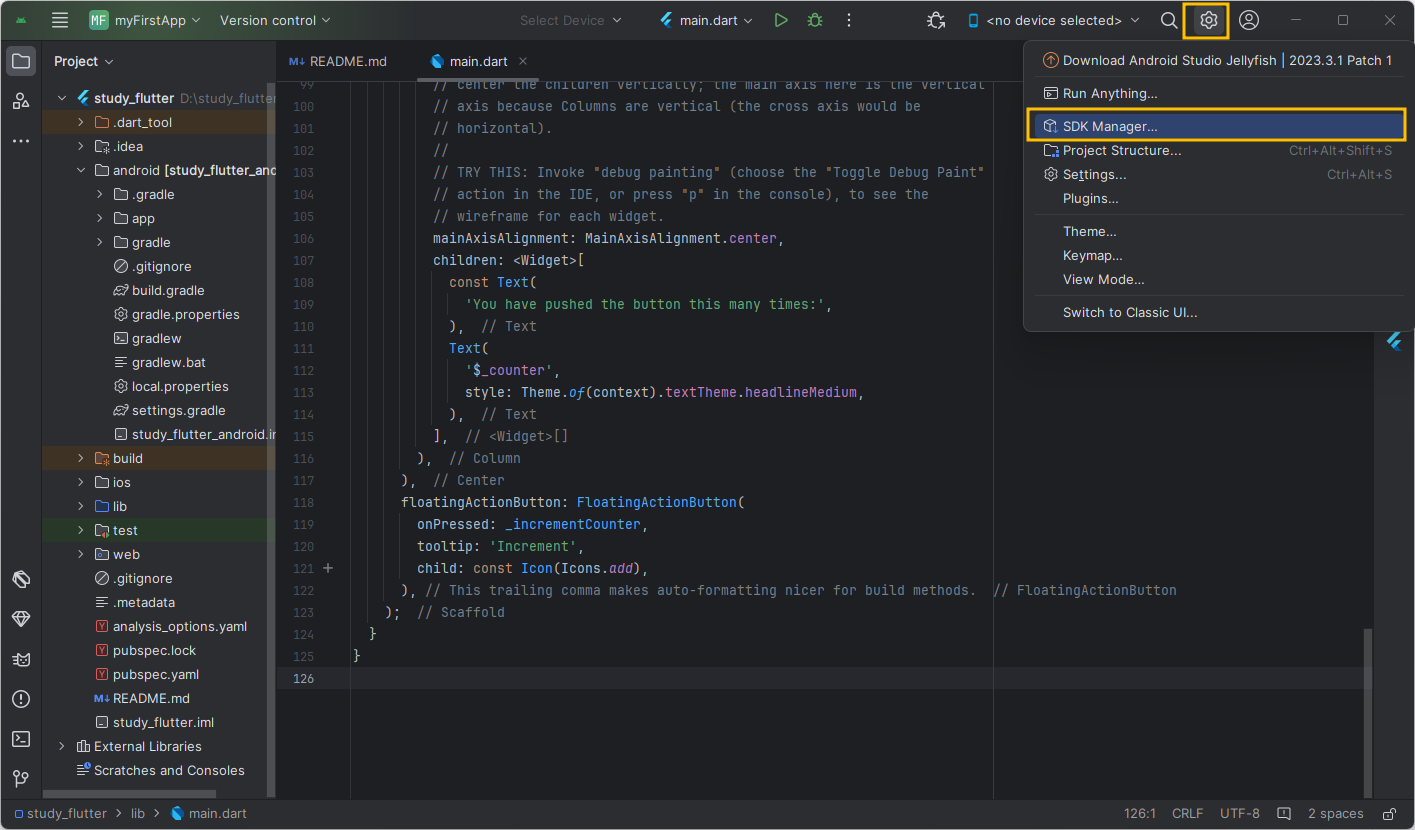Open the Structure tool window icon
The height and width of the screenshot is (830, 1415).
coord(21,101)
